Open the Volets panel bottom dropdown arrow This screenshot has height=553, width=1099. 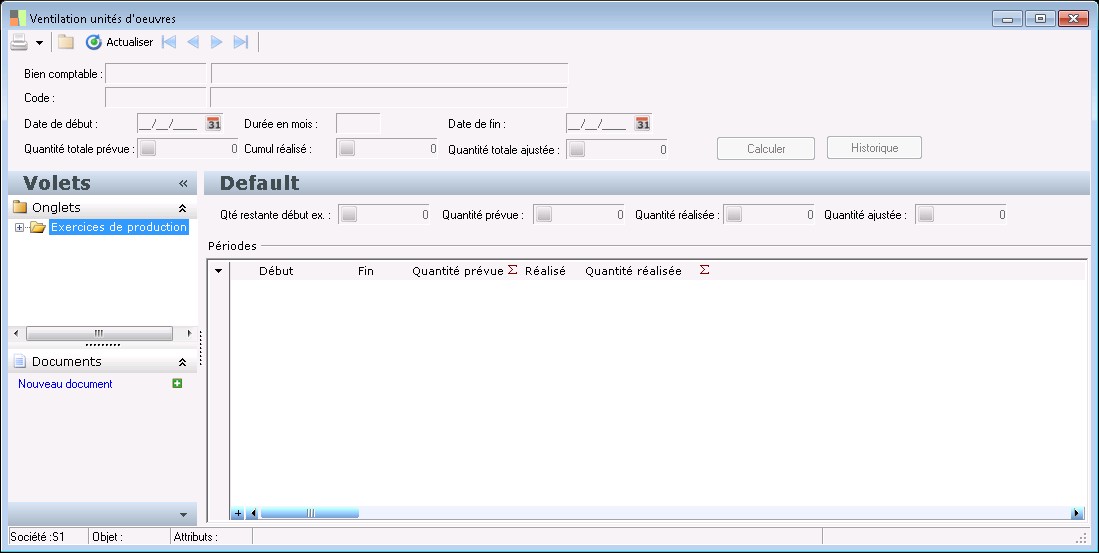pos(183,514)
